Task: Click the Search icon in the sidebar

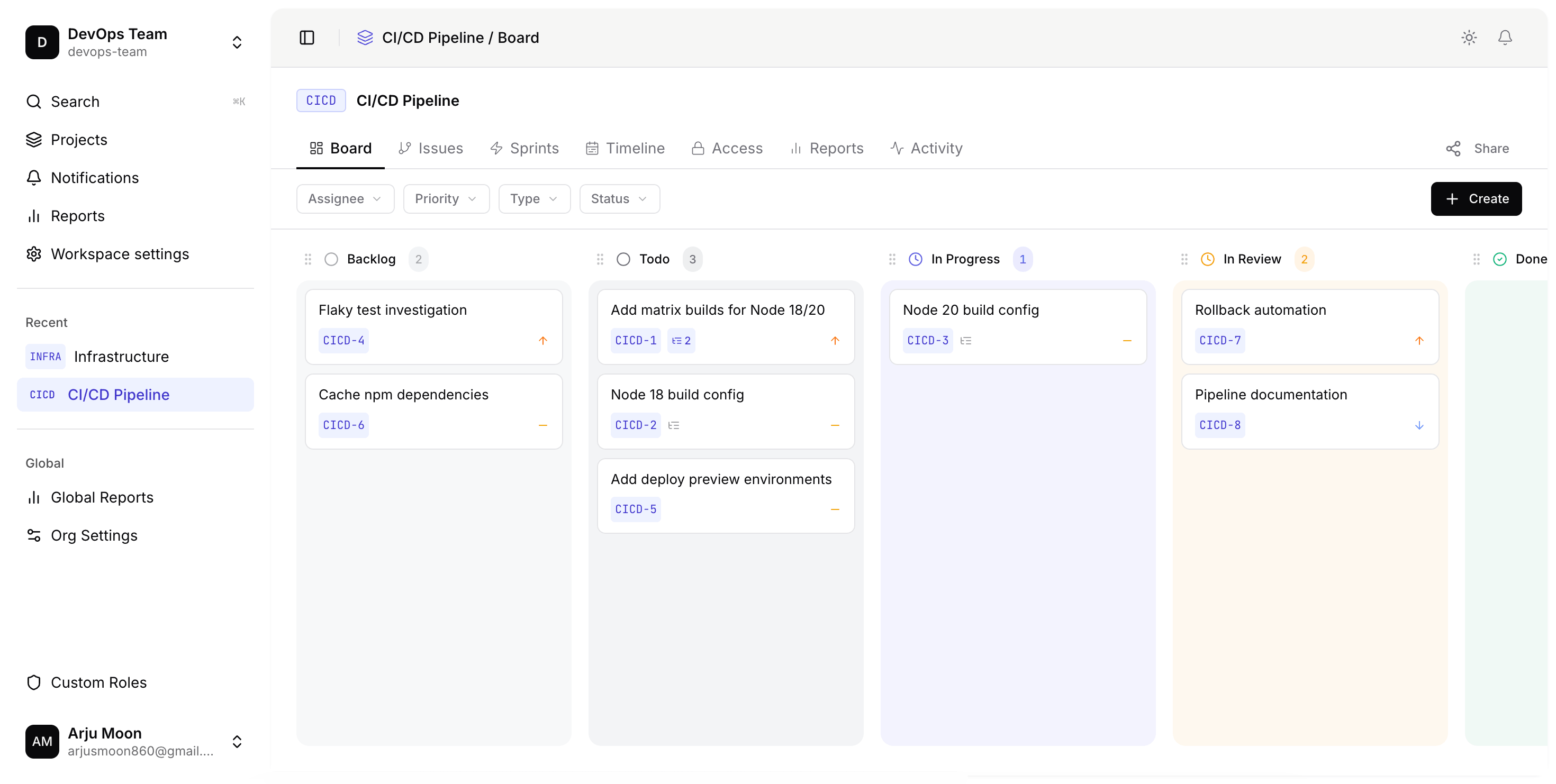Action: click(33, 102)
